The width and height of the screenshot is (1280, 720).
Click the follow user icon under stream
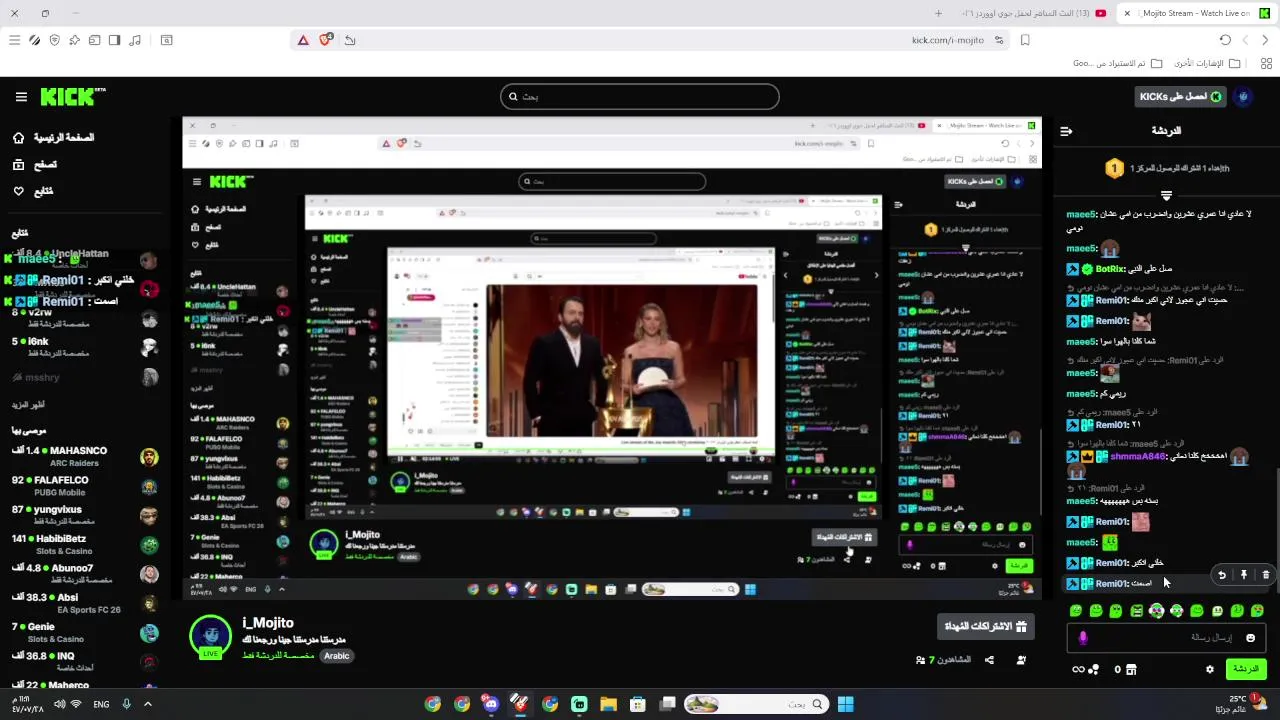pos(1021,660)
